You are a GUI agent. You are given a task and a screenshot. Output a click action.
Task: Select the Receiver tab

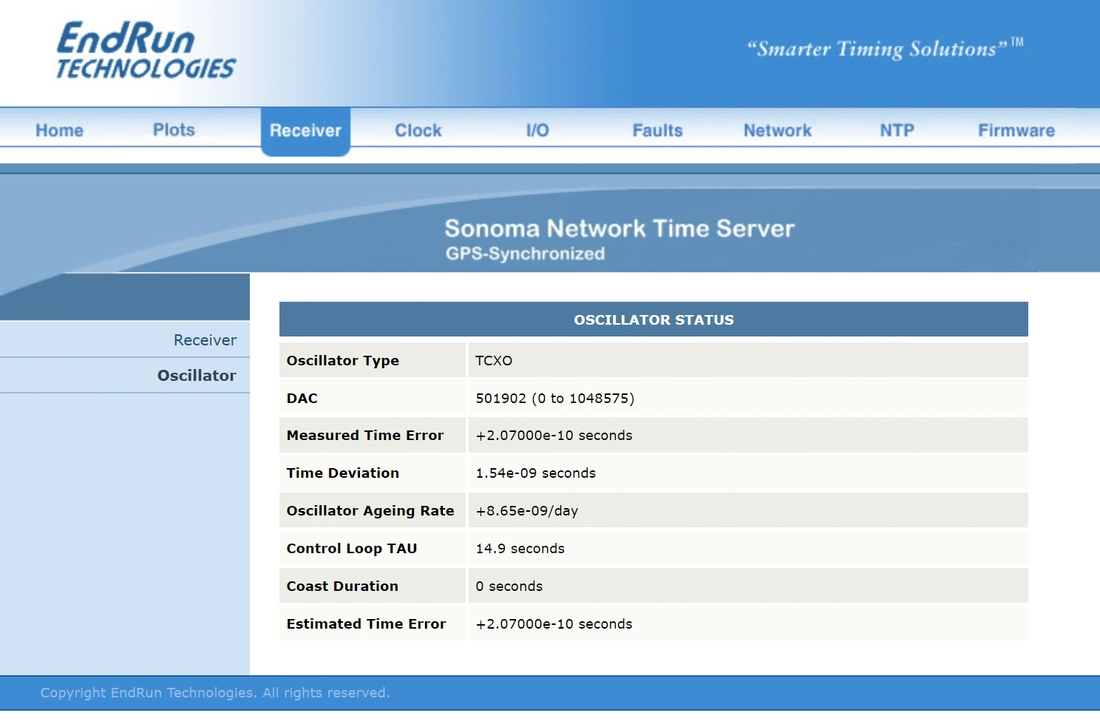tap(305, 131)
